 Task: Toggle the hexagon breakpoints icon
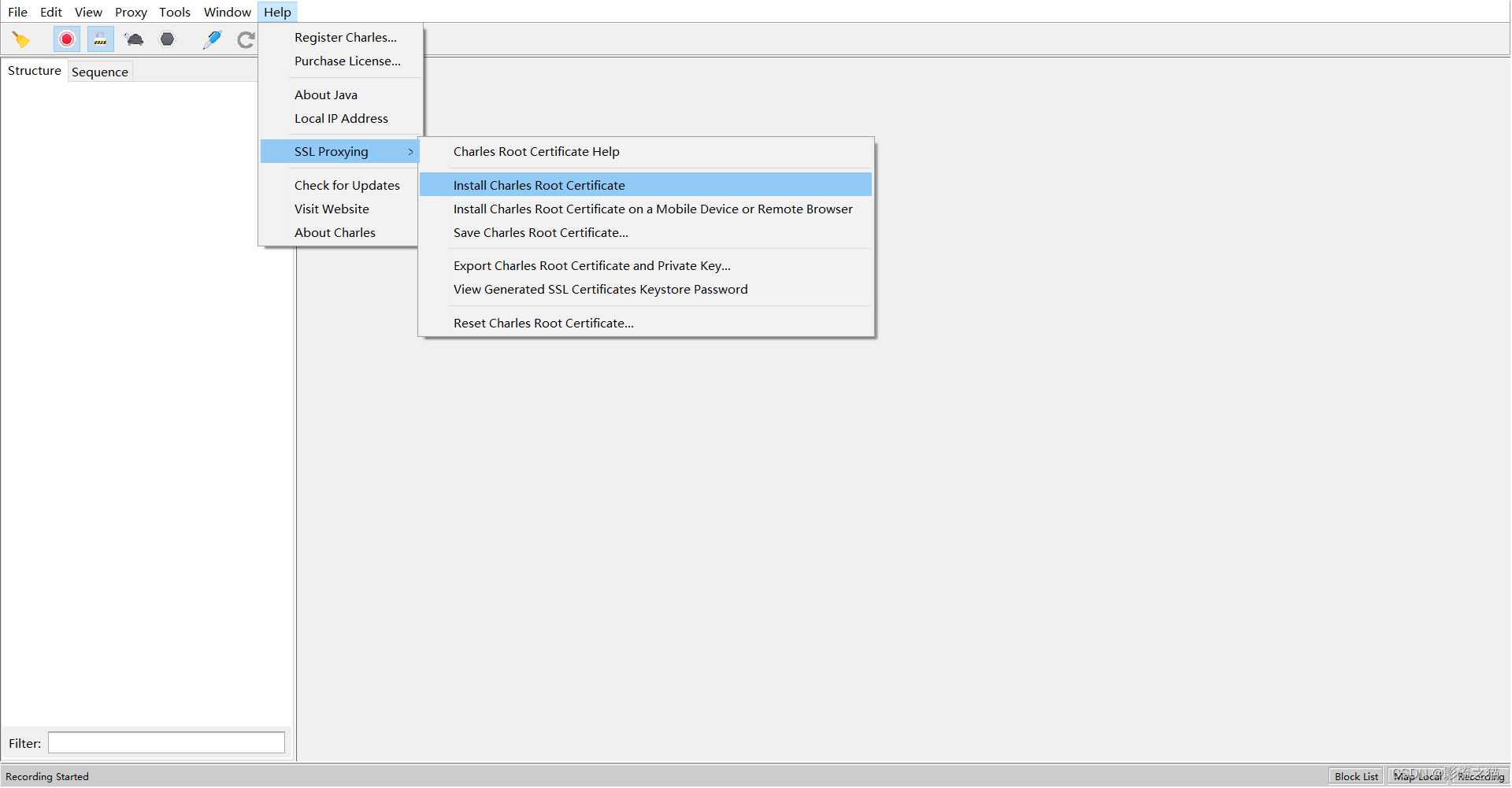click(167, 39)
